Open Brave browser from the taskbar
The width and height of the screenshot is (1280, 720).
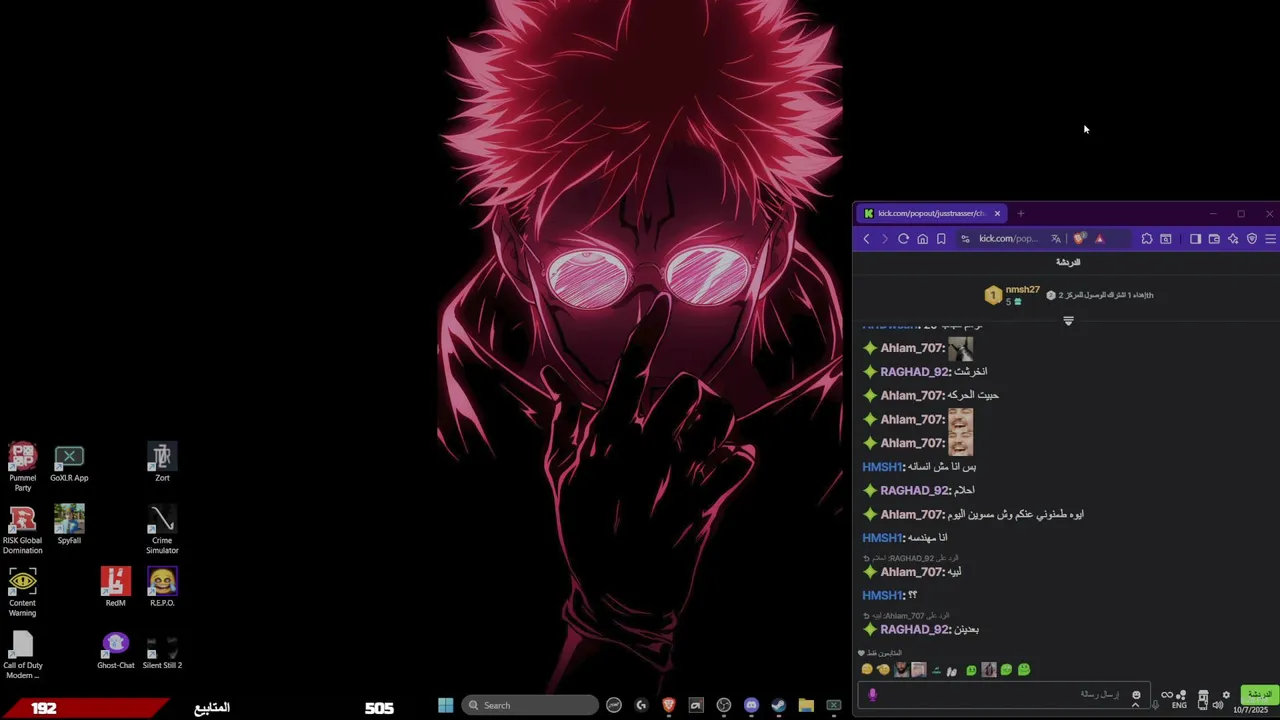(669, 705)
